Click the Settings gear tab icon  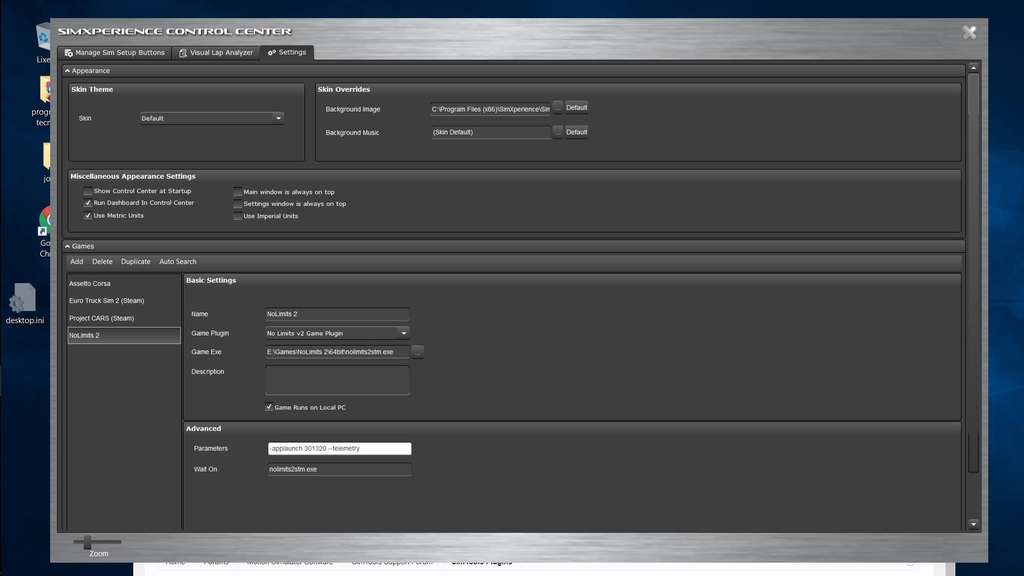pyautogui.click(x=272, y=53)
